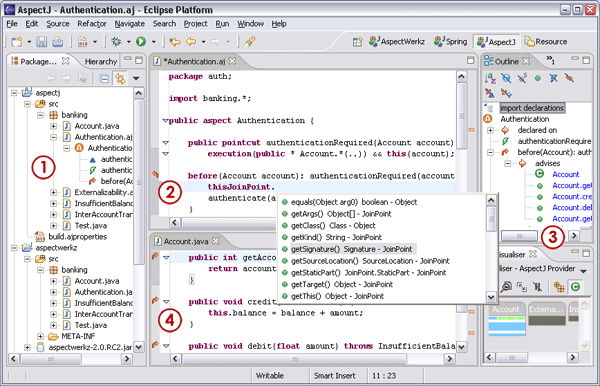
Task: Click the Collapse All icon in Package Explorer
Action: pos(104,78)
